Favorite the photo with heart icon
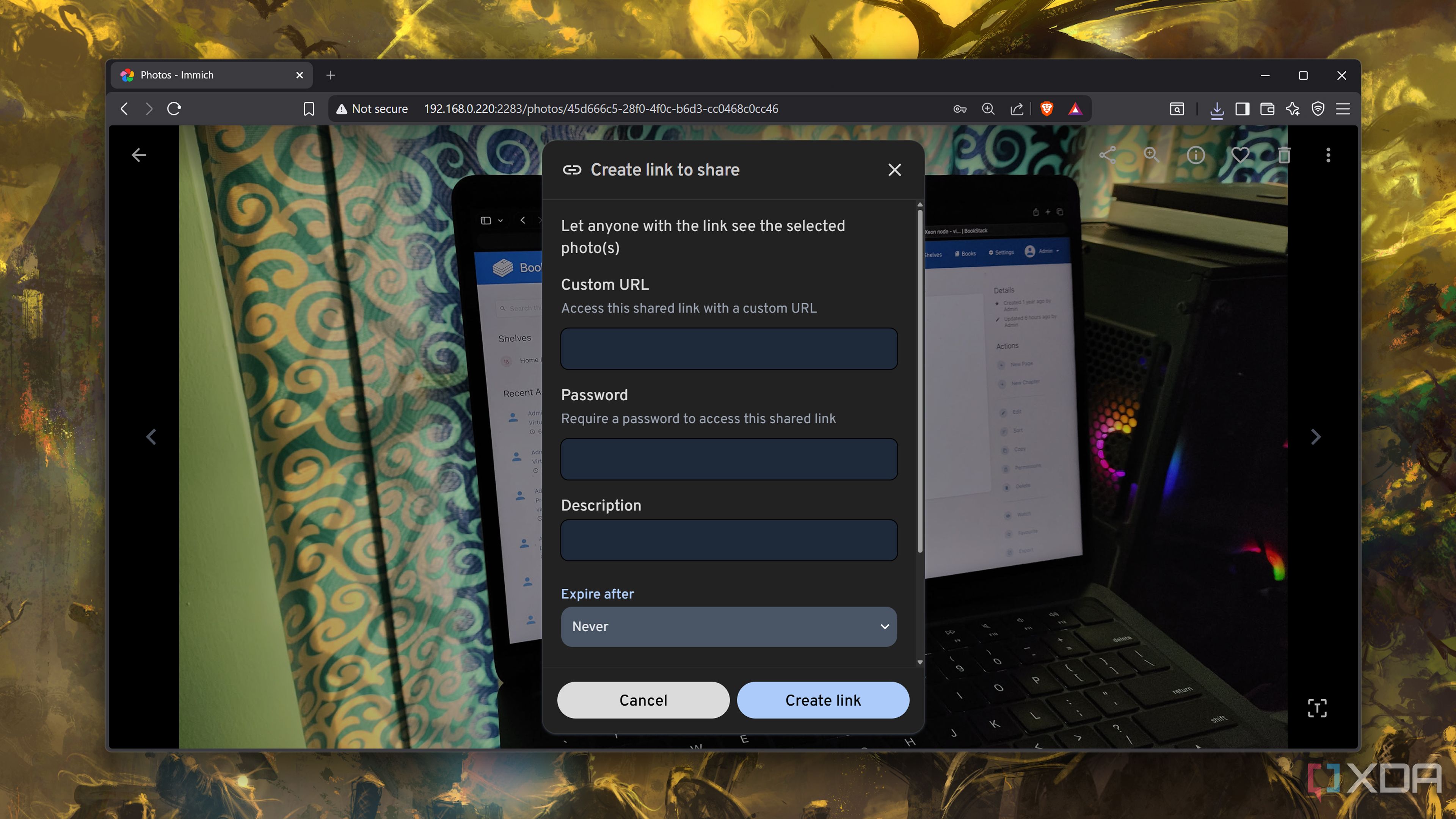This screenshot has height=819, width=1456. coord(1240,155)
